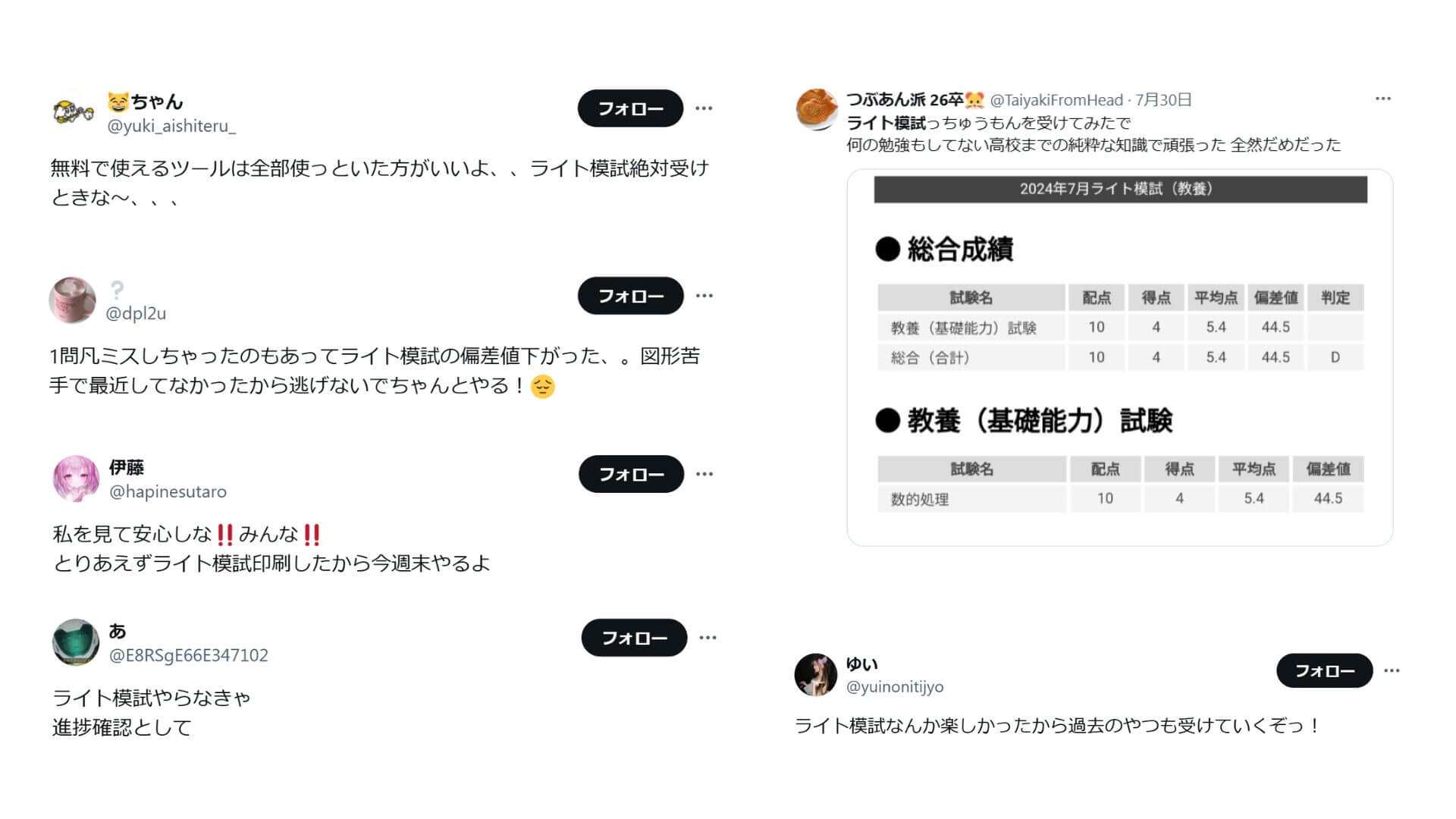Open the 2024年7月ライト模試 result image
Screen dimensions: 1456x819
(1120, 357)
